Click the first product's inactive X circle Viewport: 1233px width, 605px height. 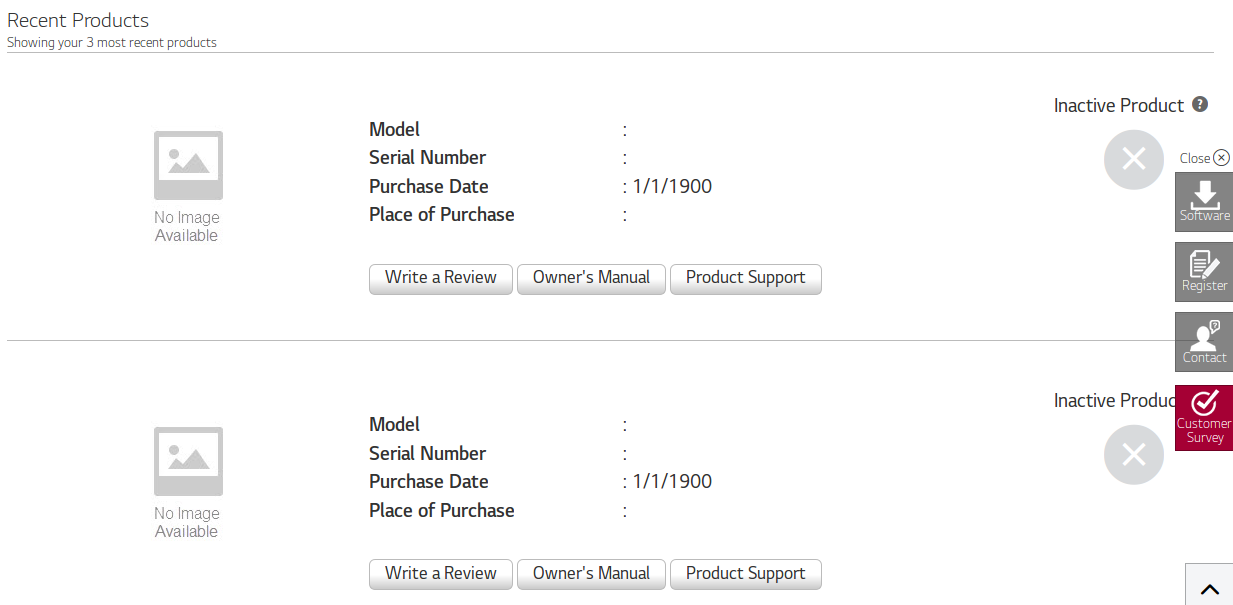(x=1133, y=159)
